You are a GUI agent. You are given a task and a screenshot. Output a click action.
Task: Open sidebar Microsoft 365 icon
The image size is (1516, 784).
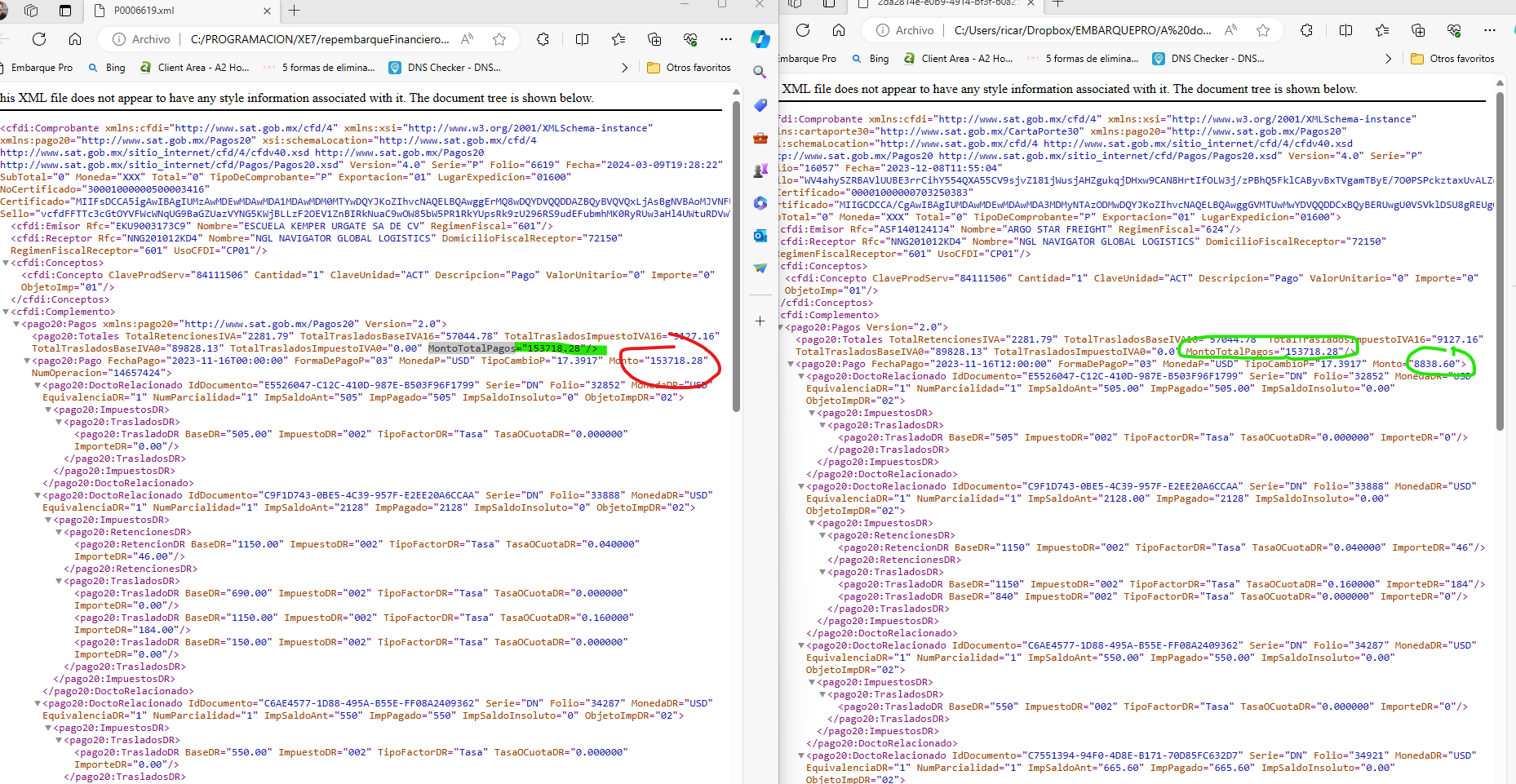pyautogui.click(x=760, y=203)
